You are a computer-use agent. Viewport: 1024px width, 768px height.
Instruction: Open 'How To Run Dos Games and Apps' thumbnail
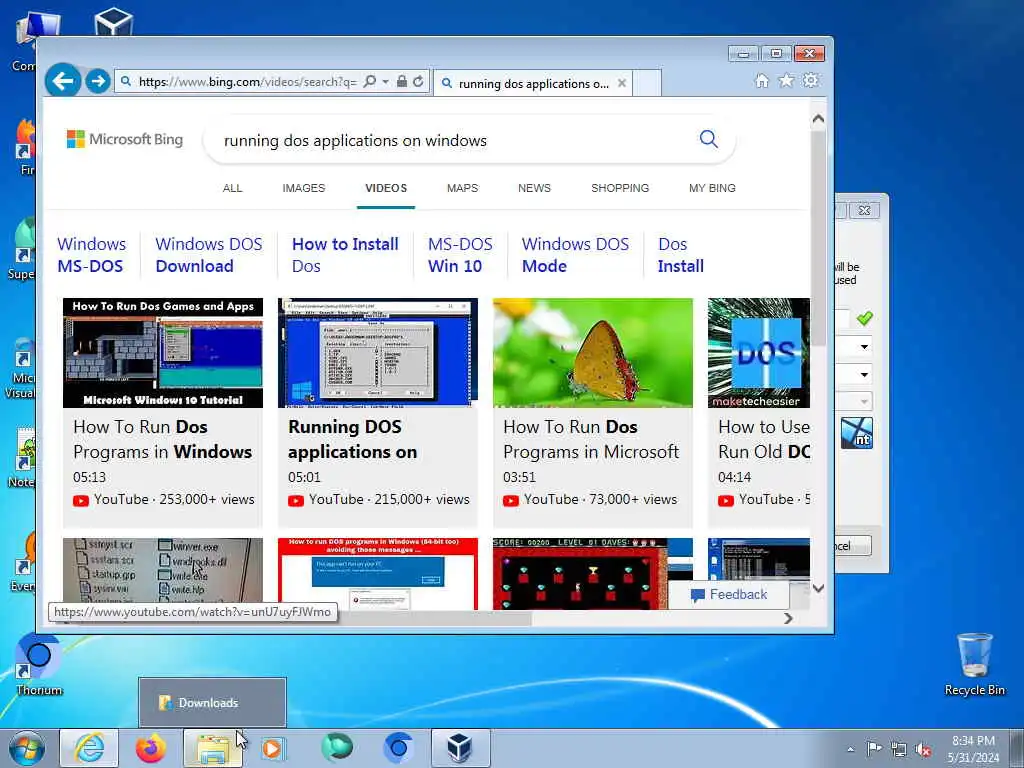click(163, 353)
